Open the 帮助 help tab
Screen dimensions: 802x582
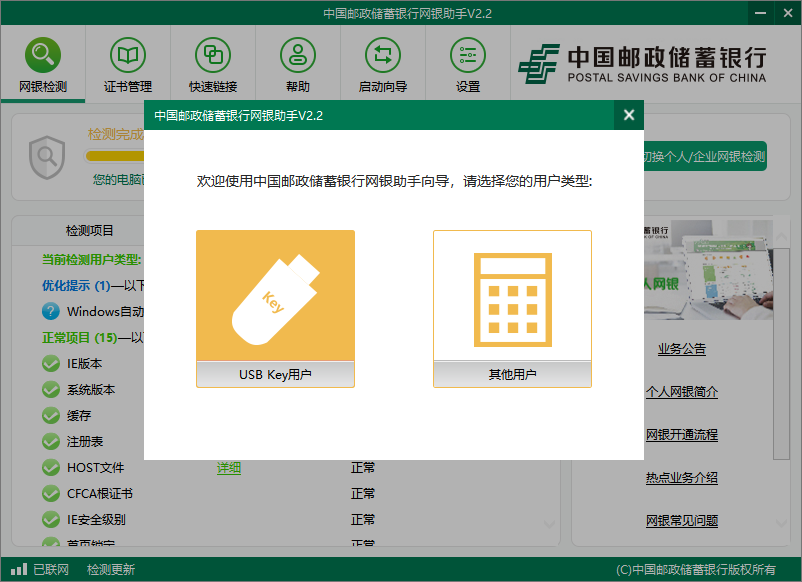coord(298,64)
